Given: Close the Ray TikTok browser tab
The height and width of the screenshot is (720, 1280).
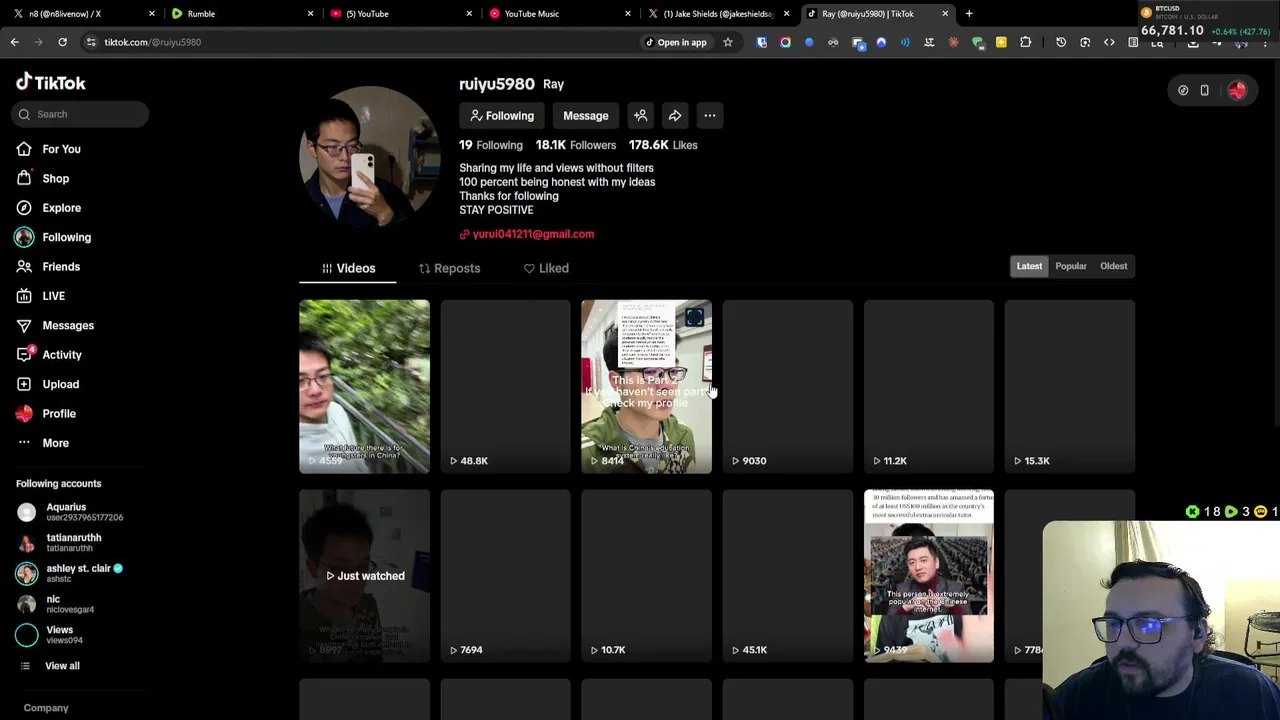Looking at the screenshot, I should pos(945,14).
